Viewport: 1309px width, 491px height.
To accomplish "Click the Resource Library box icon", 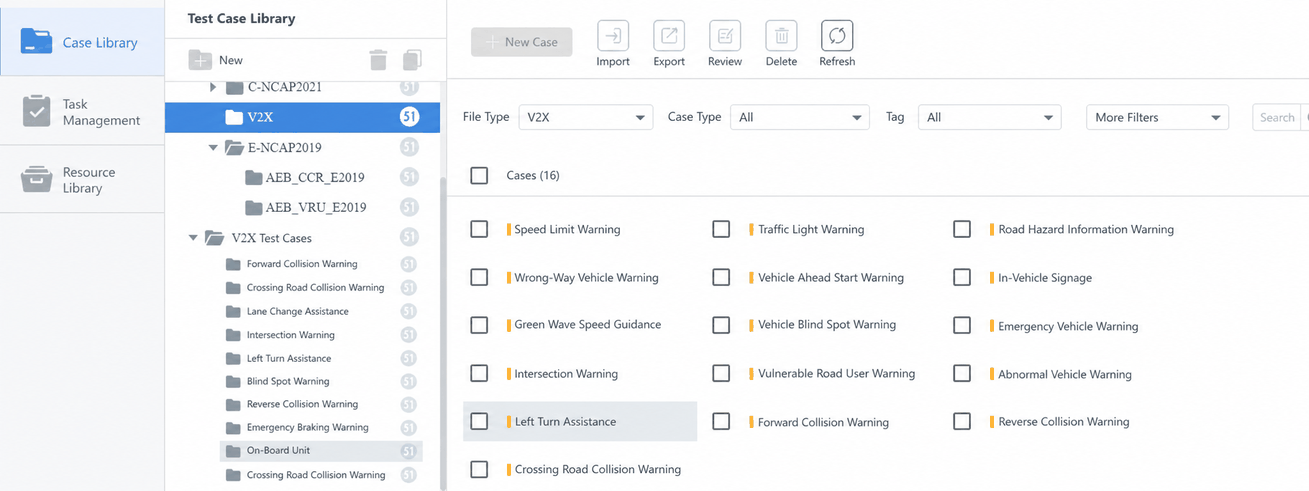I will [x=37, y=179].
